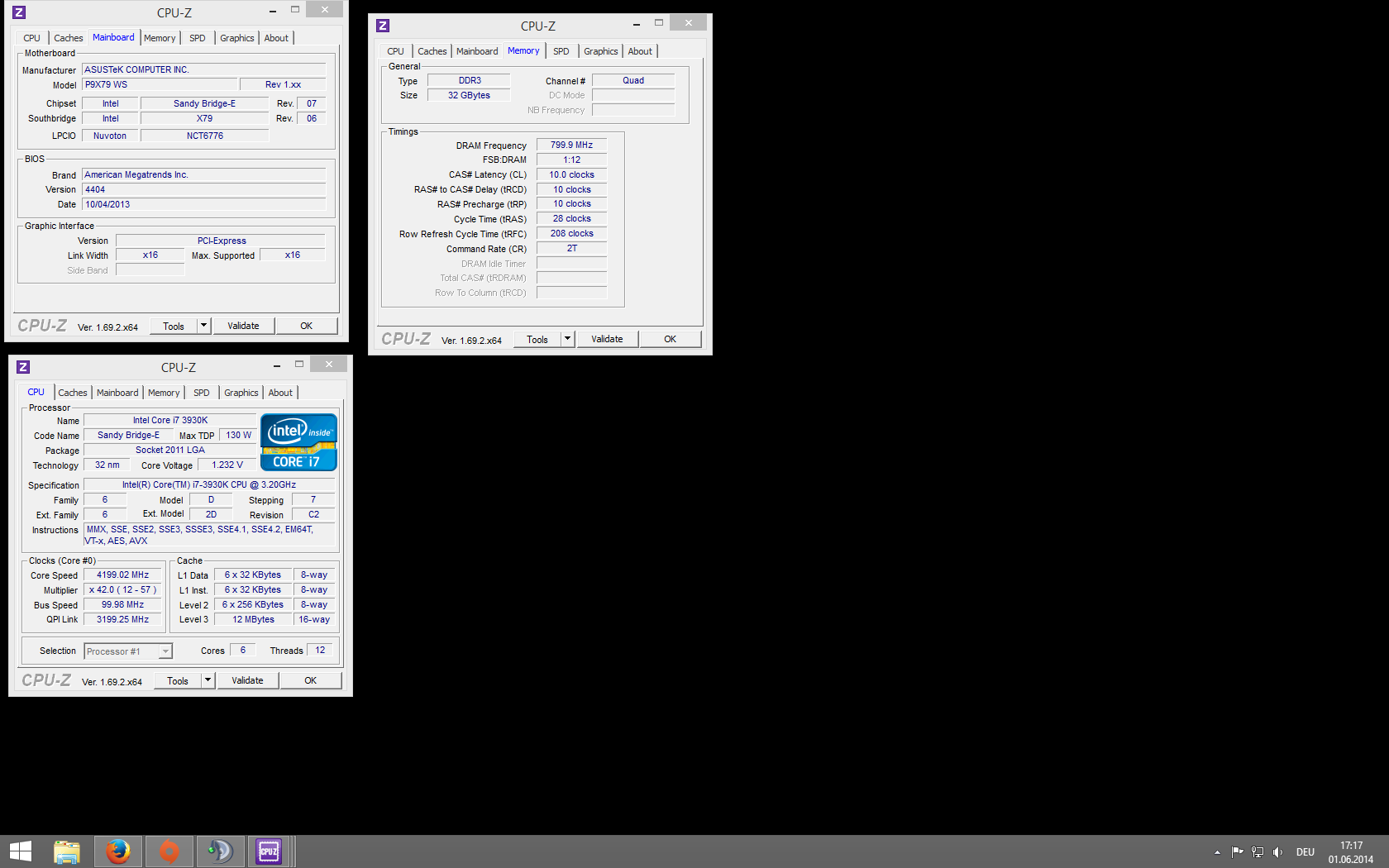The image size is (1389, 868).
Task: Select the P9X79 WS model field
Action: tap(160, 84)
